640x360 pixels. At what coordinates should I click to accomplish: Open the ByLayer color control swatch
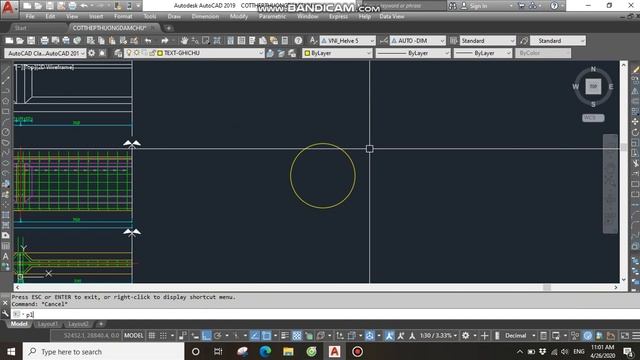(x=337, y=53)
